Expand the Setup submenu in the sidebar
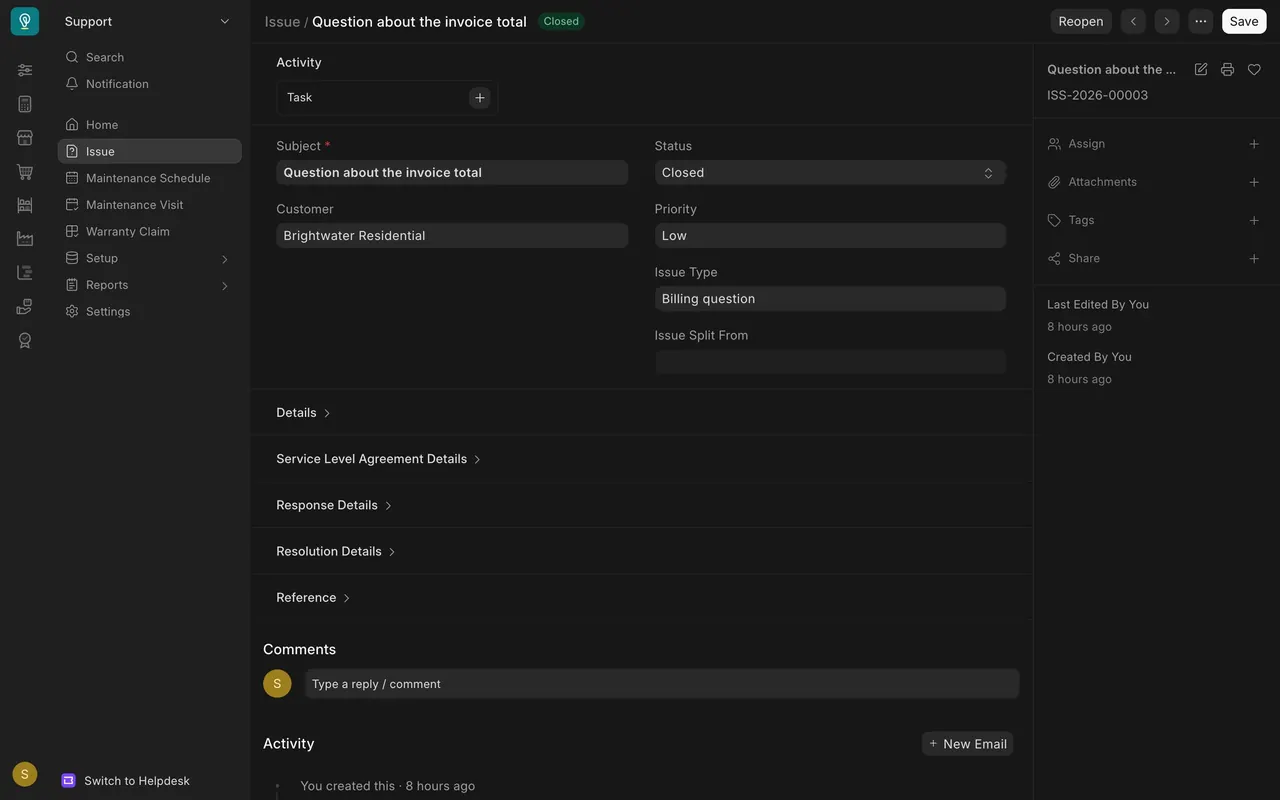The height and width of the screenshot is (800, 1280). [x=149, y=258]
